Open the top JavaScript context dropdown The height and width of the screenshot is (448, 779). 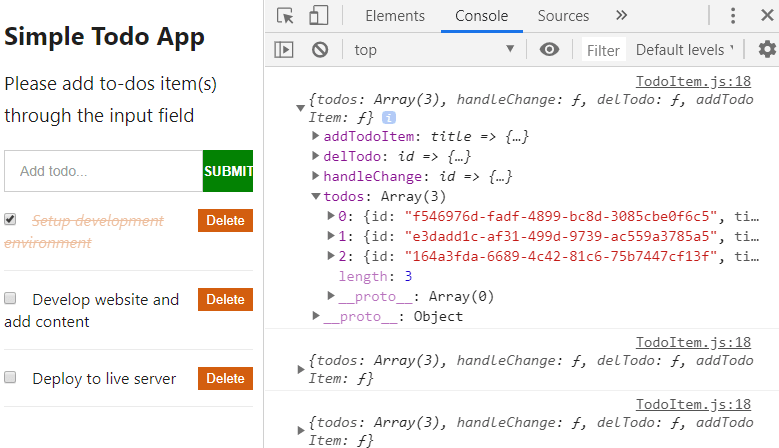pos(434,50)
